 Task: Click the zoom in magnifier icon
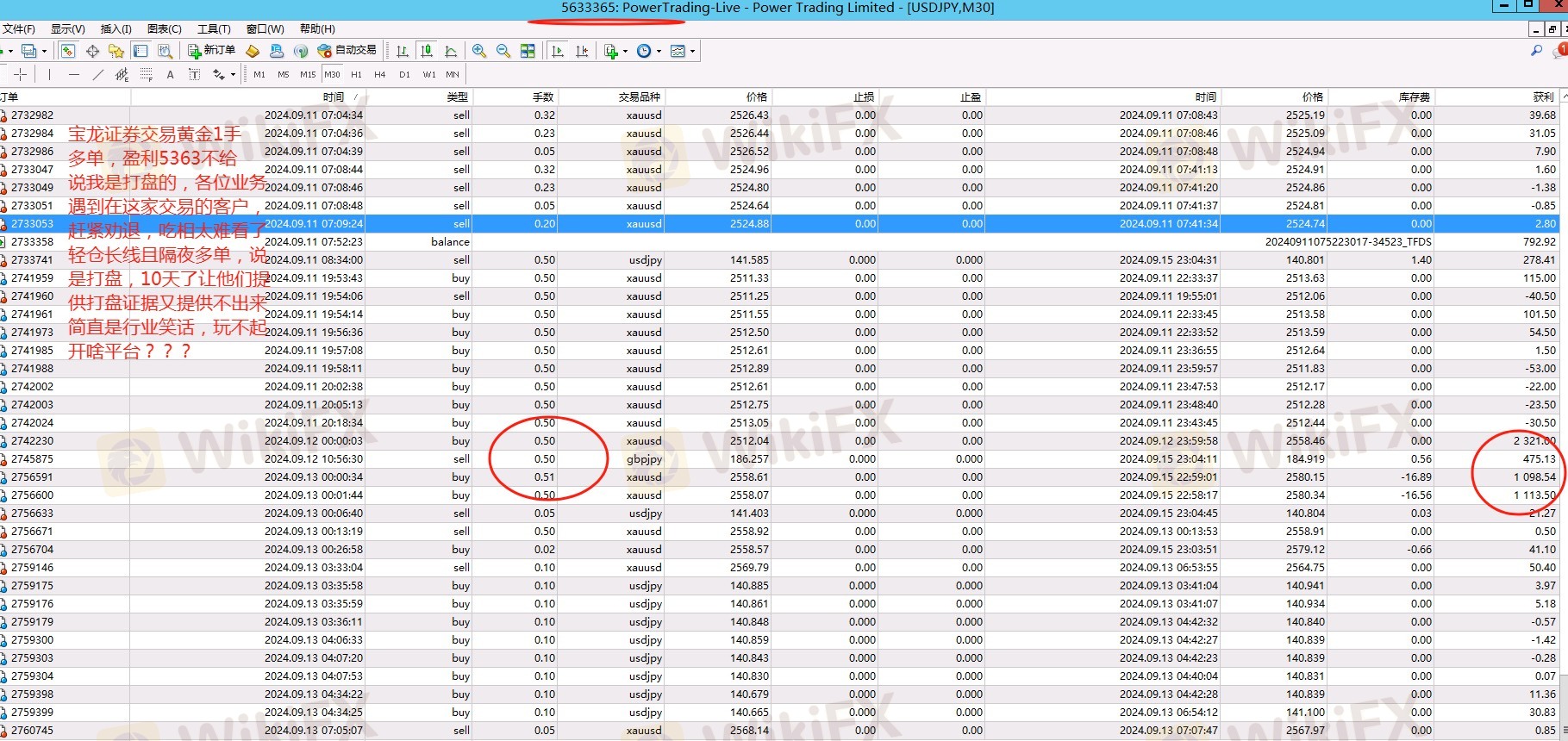(x=479, y=52)
